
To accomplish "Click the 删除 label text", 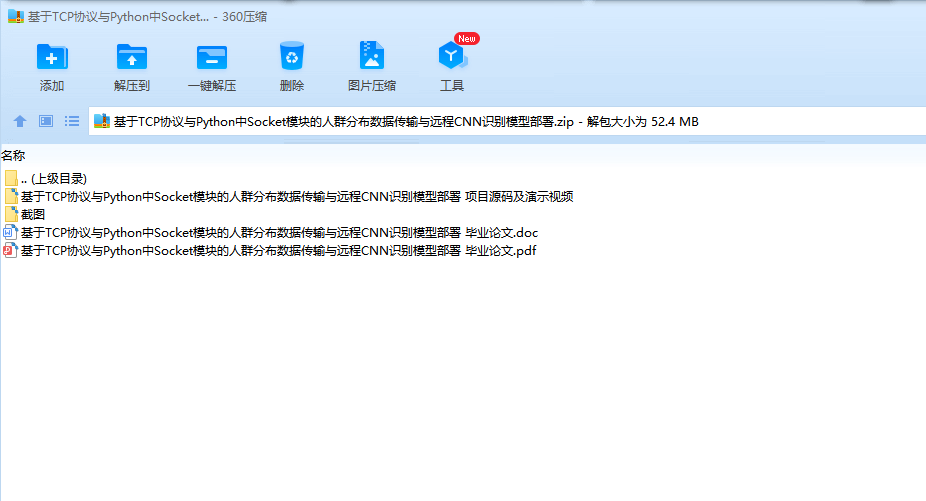I will (292, 86).
